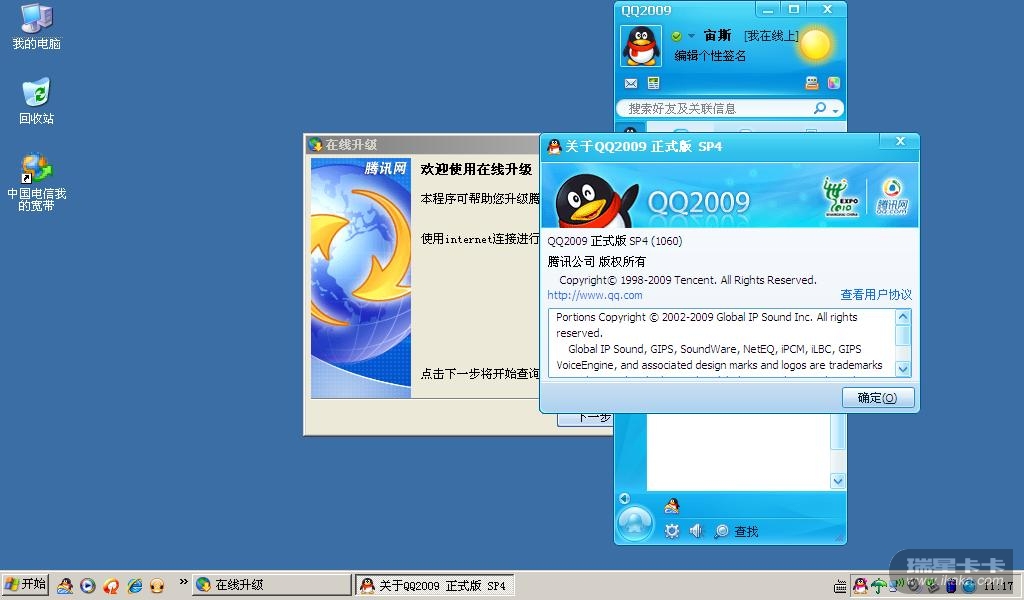Click the keyboard input method icon in the taskbar
The height and width of the screenshot is (600, 1024).
point(840,586)
